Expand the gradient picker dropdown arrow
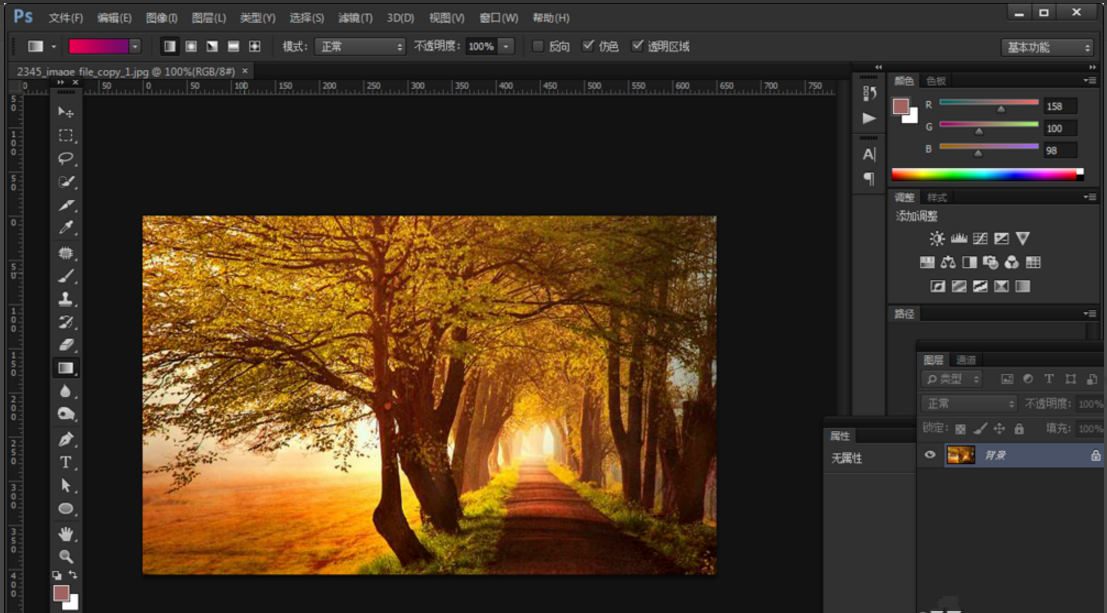This screenshot has height=613, width=1107. 135,46
